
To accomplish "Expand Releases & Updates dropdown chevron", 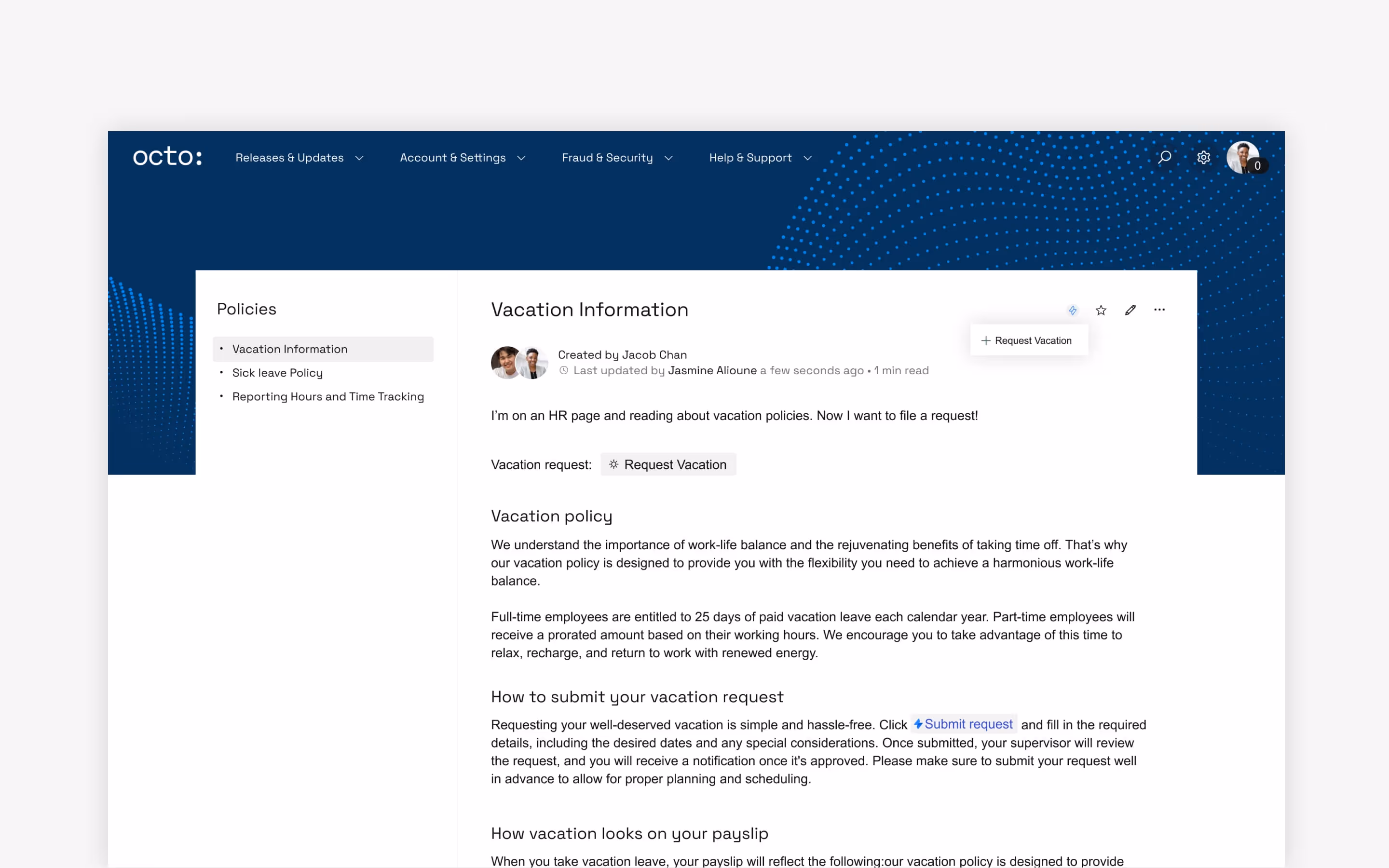I will click(359, 158).
